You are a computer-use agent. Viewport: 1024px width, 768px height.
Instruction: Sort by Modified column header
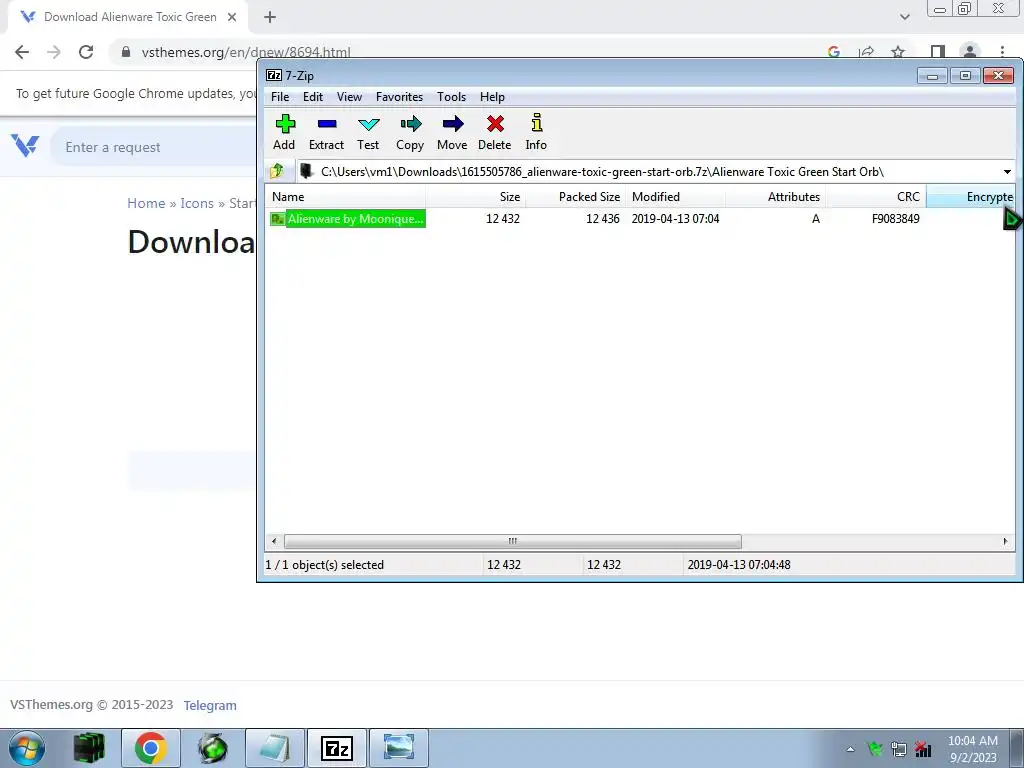pos(675,197)
